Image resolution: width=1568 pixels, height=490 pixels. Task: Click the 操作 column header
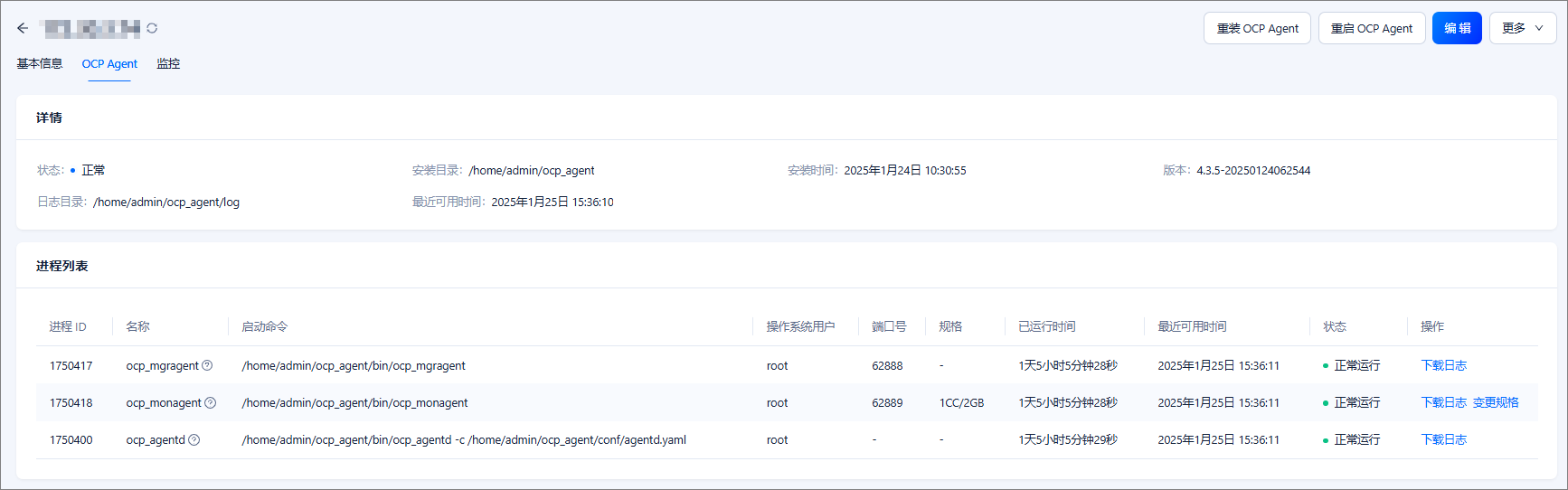(x=1432, y=326)
